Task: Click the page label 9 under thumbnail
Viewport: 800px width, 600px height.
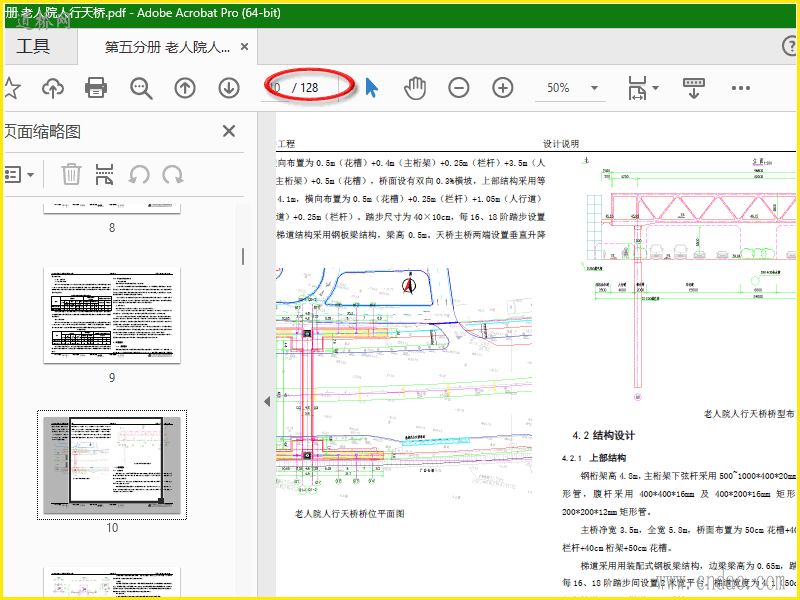Action: pyautogui.click(x=112, y=378)
